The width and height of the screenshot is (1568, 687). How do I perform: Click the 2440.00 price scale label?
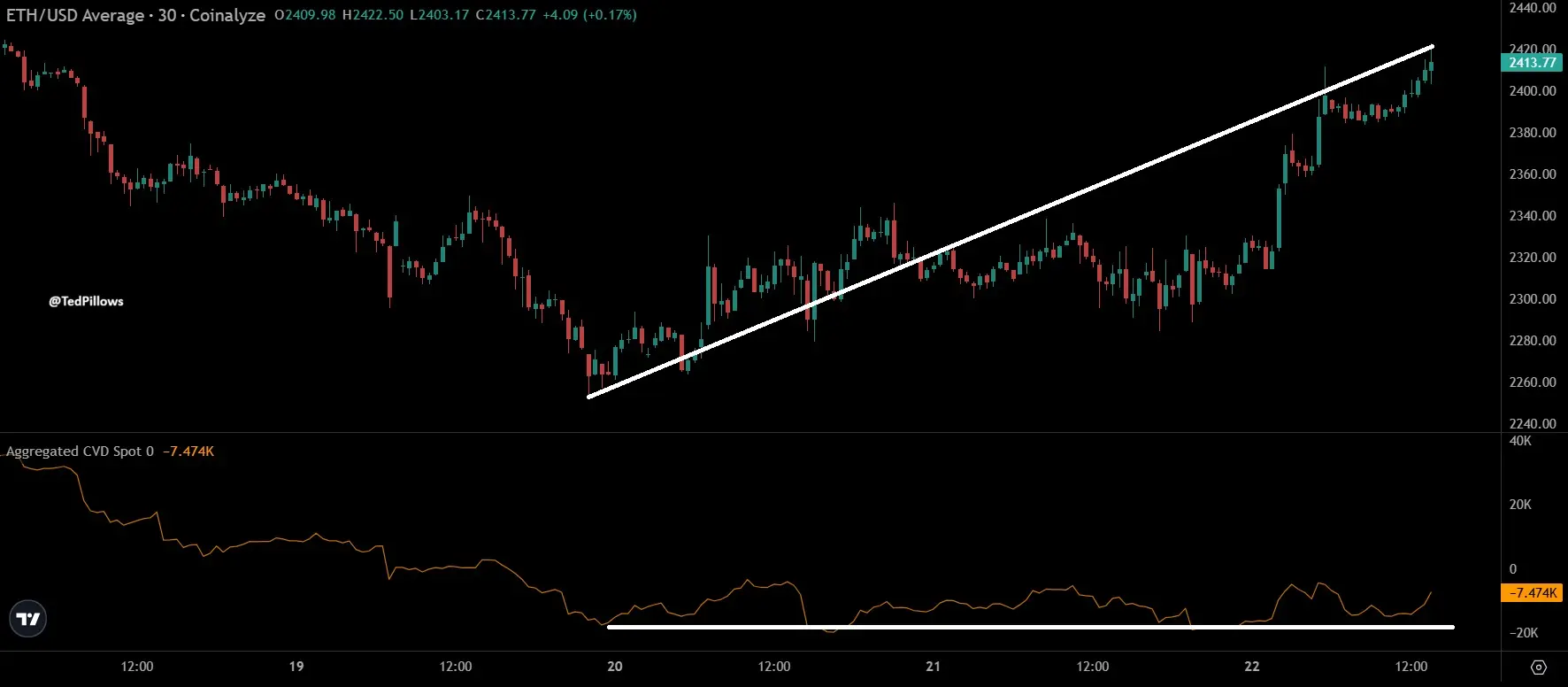[1533, 8]
